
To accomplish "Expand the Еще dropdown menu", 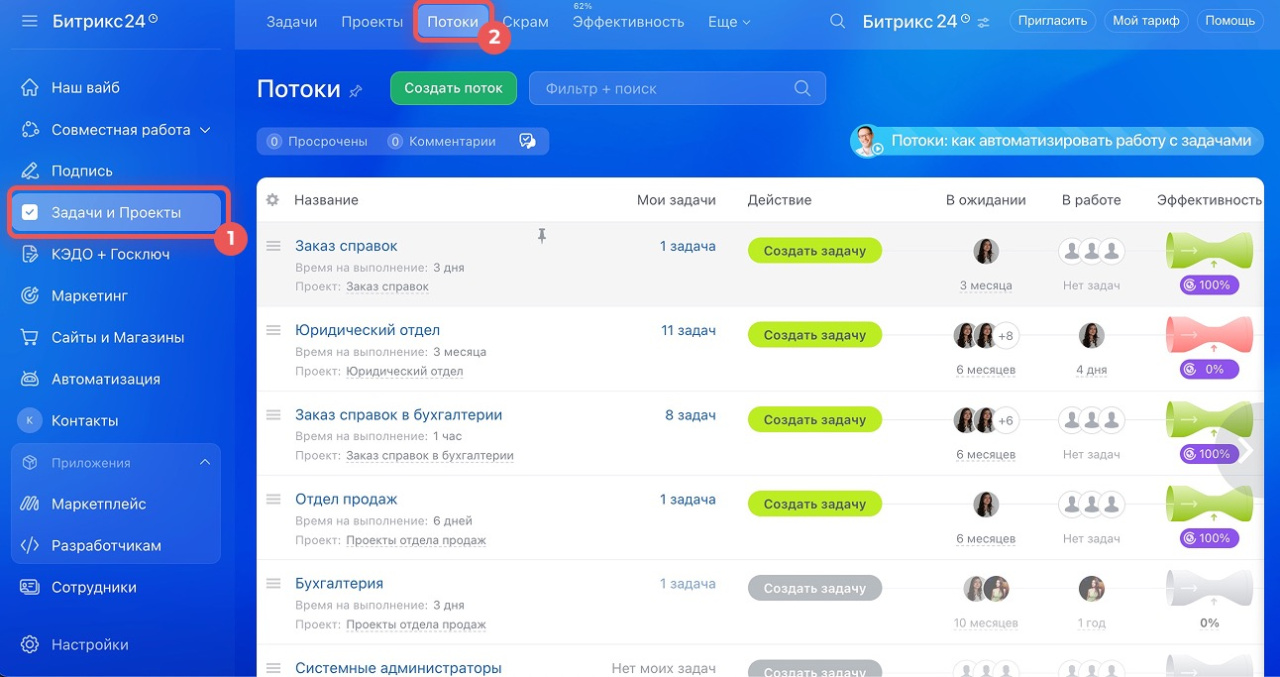I will tap(729, 22).
